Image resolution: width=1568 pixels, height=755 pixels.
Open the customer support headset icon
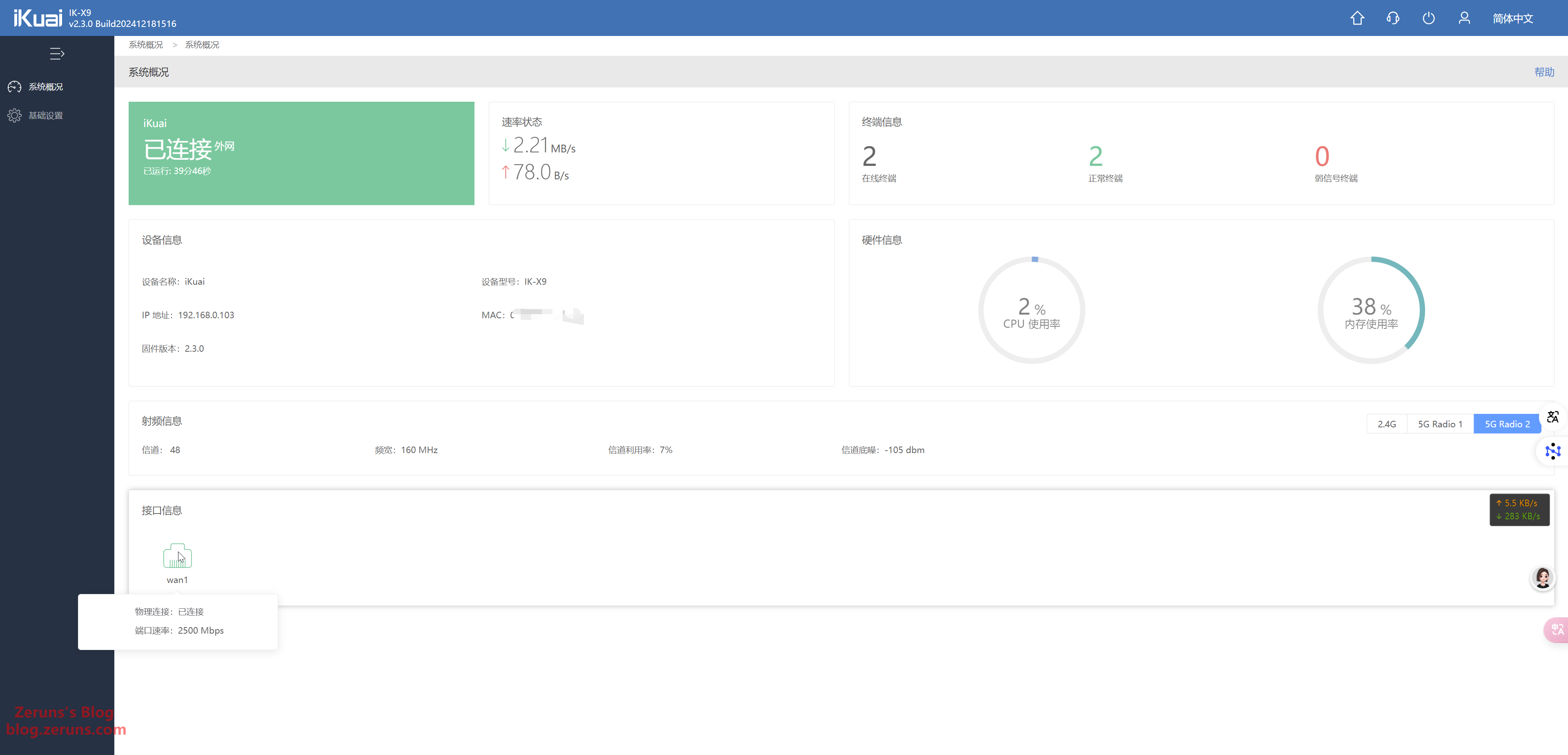pos(1393,18)
